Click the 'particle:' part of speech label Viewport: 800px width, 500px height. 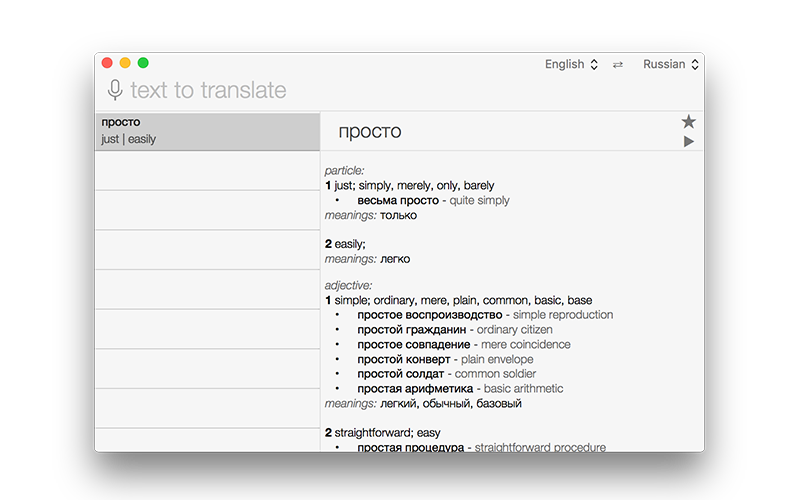tap(344, 170)
